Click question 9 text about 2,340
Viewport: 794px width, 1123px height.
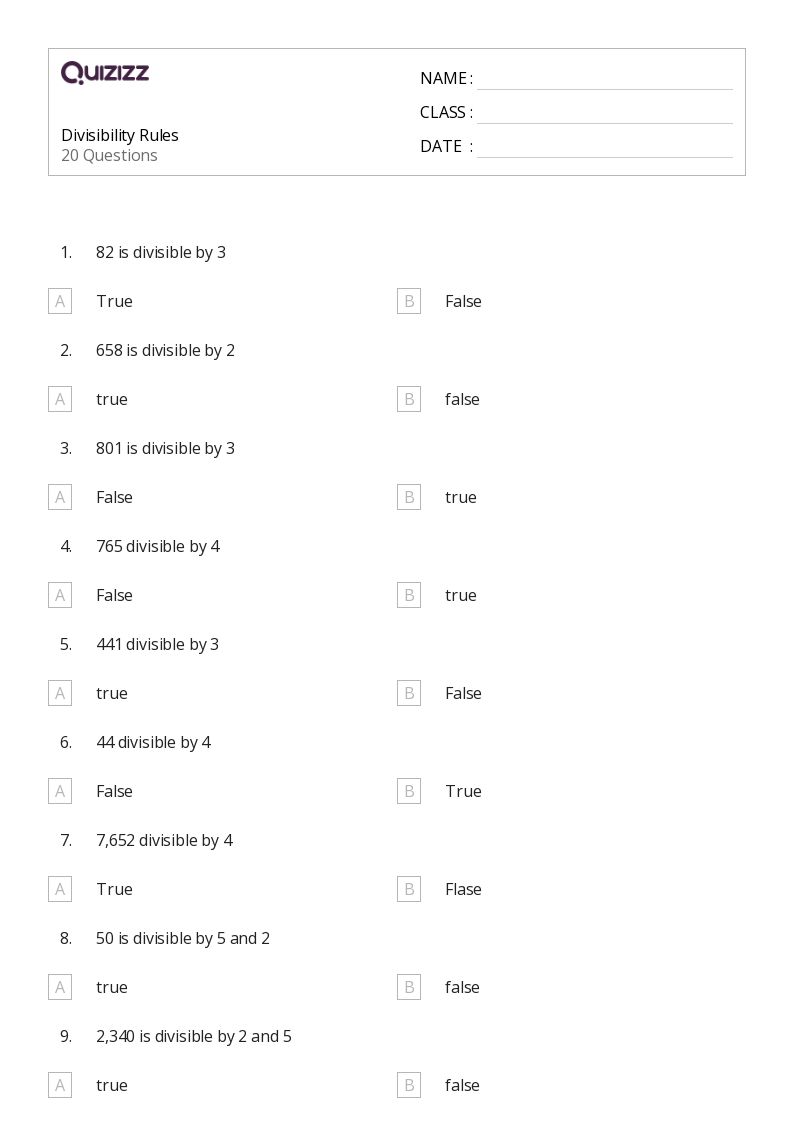(194, 1036)
